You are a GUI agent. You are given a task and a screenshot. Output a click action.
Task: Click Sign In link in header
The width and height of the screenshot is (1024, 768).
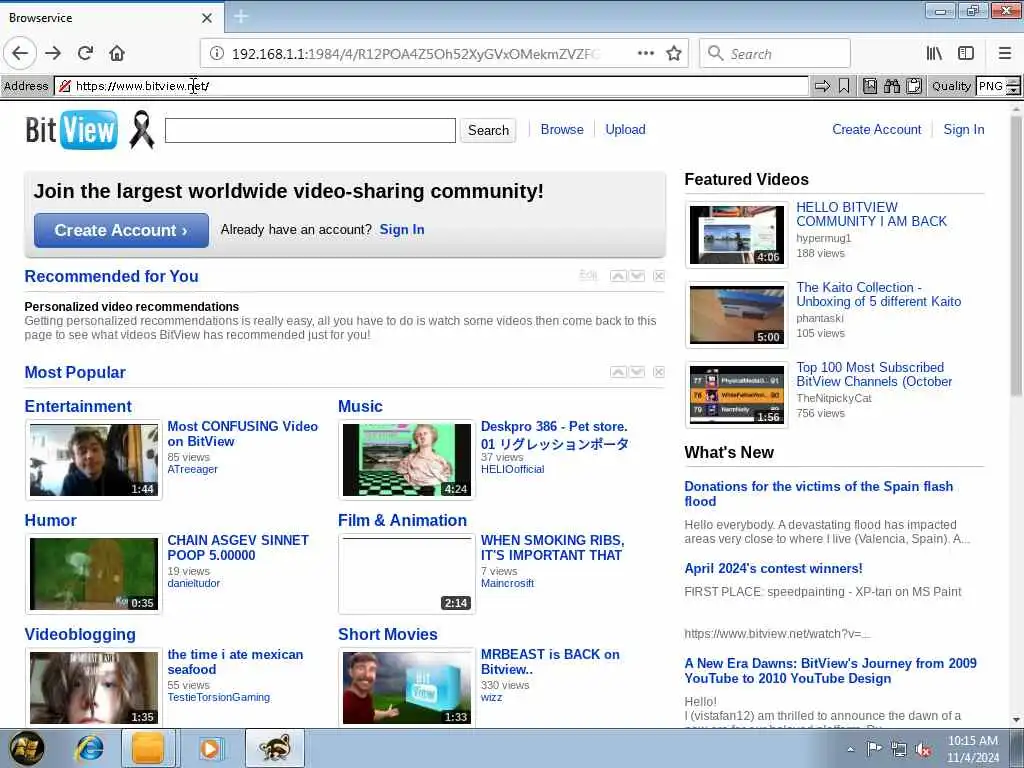[x=963, y=129]
